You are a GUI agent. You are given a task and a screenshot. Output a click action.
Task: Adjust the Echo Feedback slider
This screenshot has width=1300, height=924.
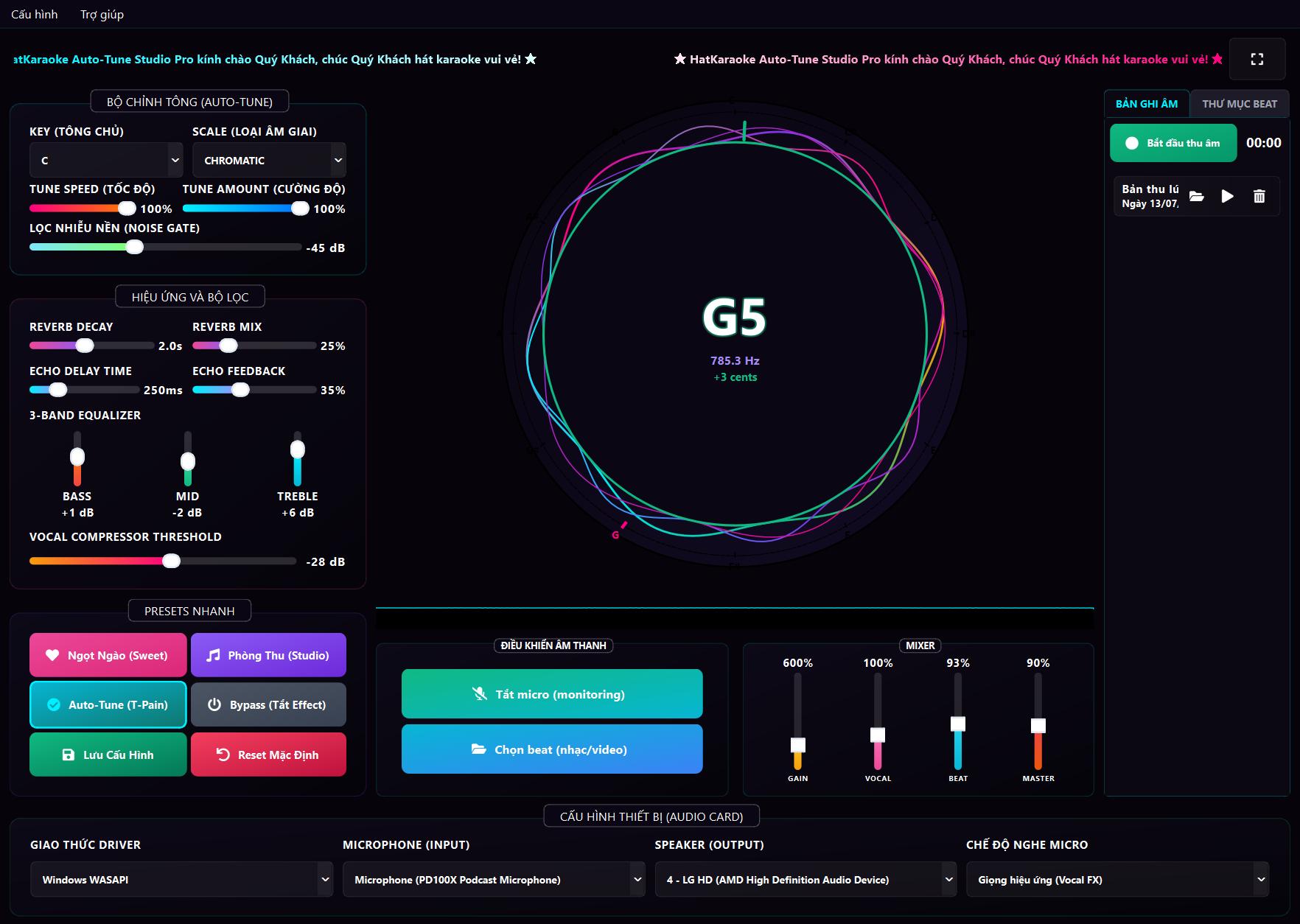pyautogui.click(x=254, y=390)
